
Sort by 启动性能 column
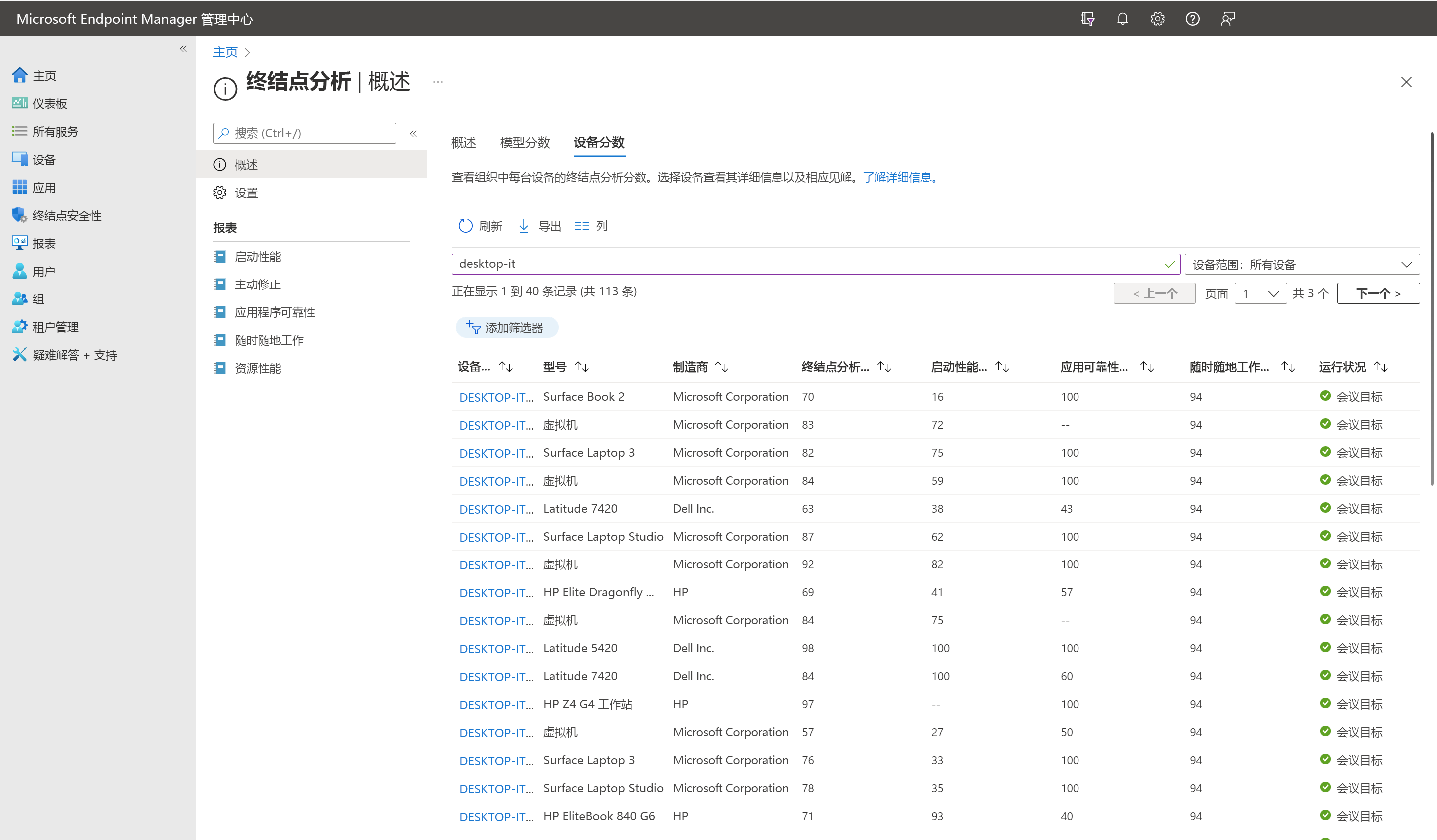tap(1002, 367)
